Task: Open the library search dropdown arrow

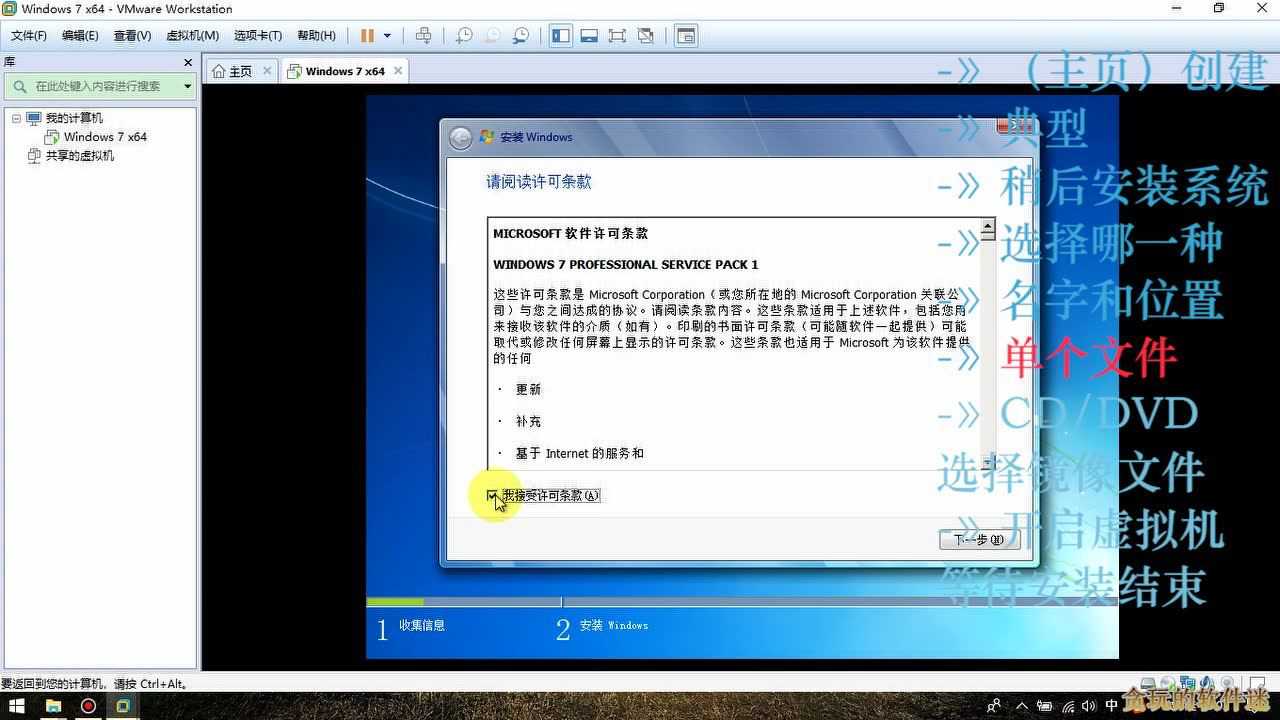Action: (187, 86)
